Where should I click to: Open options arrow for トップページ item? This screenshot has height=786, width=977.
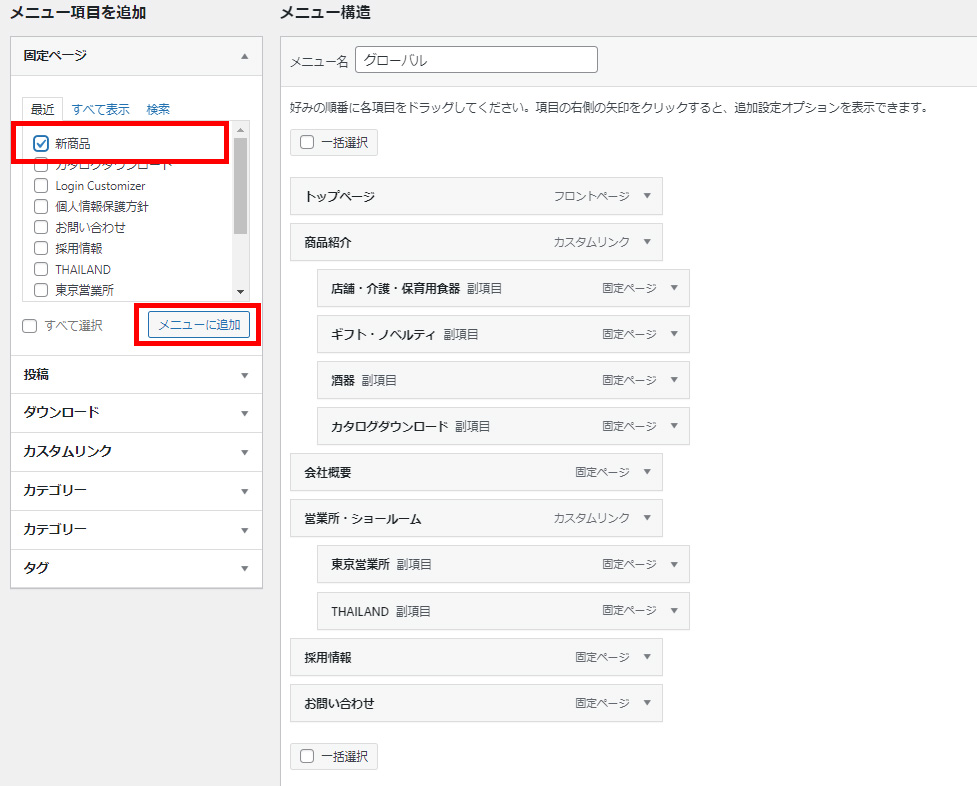coord(647,197)
